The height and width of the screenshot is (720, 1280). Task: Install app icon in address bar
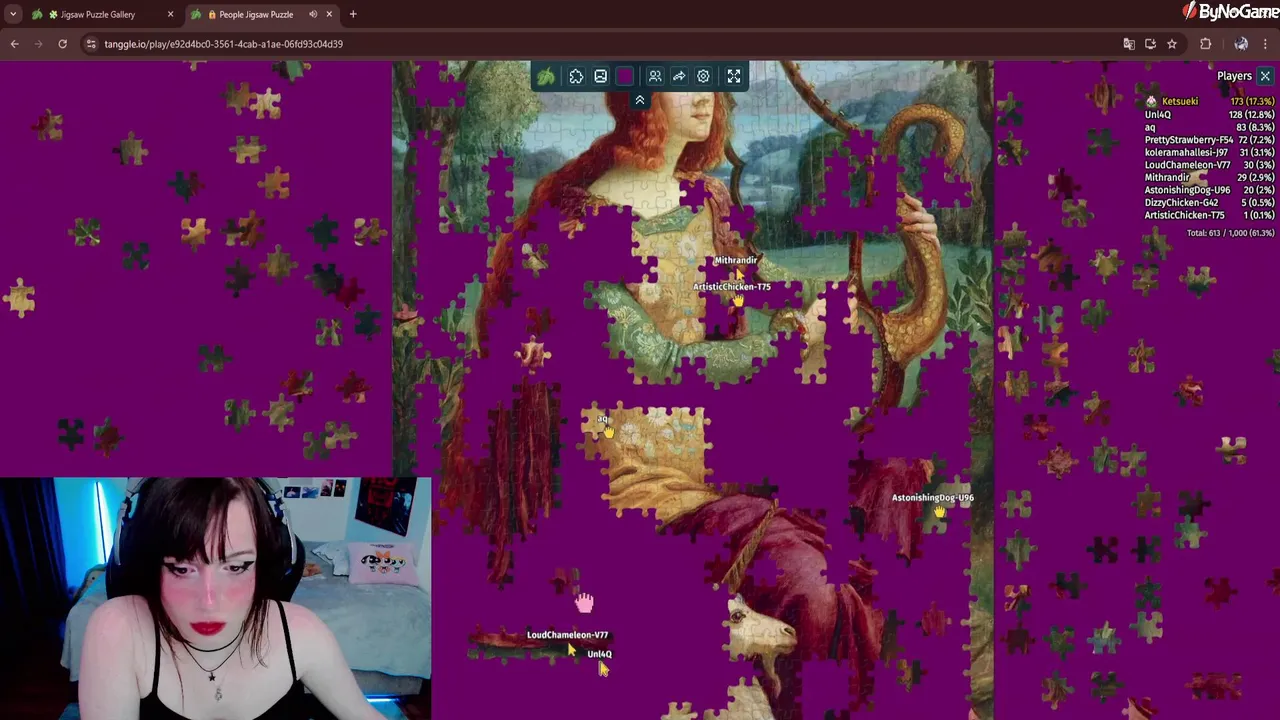[x=1150, y=44]
